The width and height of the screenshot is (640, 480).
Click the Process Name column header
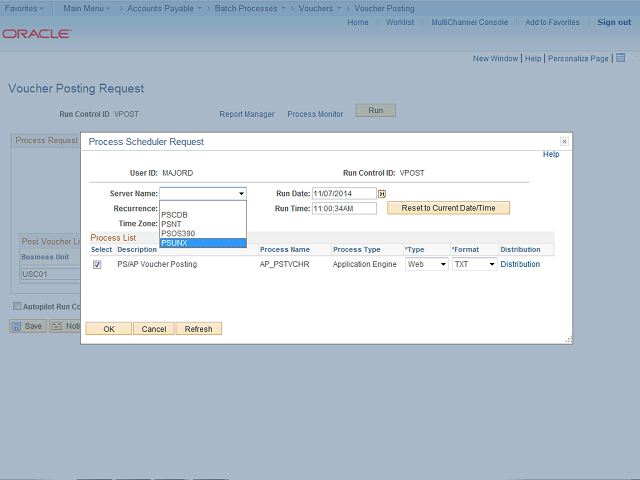285,249
